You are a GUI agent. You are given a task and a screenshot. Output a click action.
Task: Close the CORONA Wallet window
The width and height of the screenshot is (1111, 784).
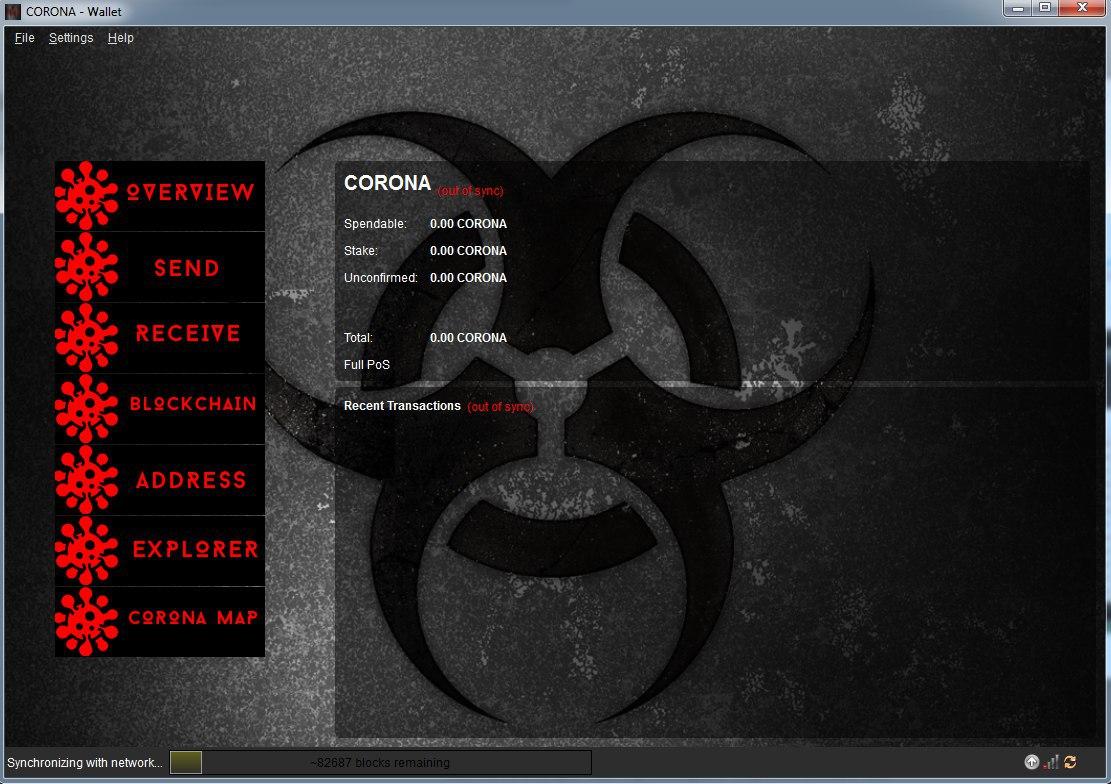[x=1082, y=8]
